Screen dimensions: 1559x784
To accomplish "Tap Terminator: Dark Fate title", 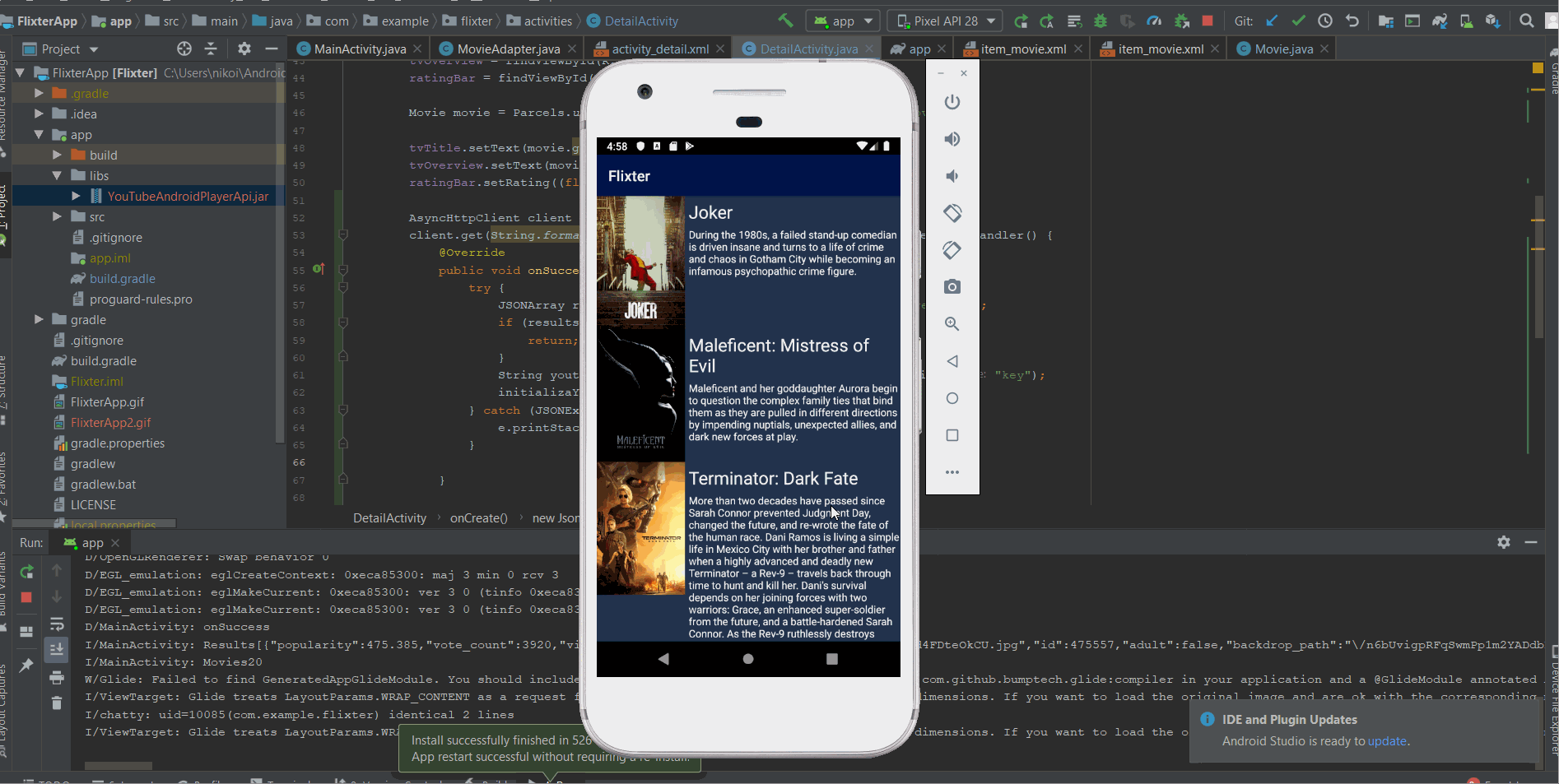I will (x=773, y=479).
